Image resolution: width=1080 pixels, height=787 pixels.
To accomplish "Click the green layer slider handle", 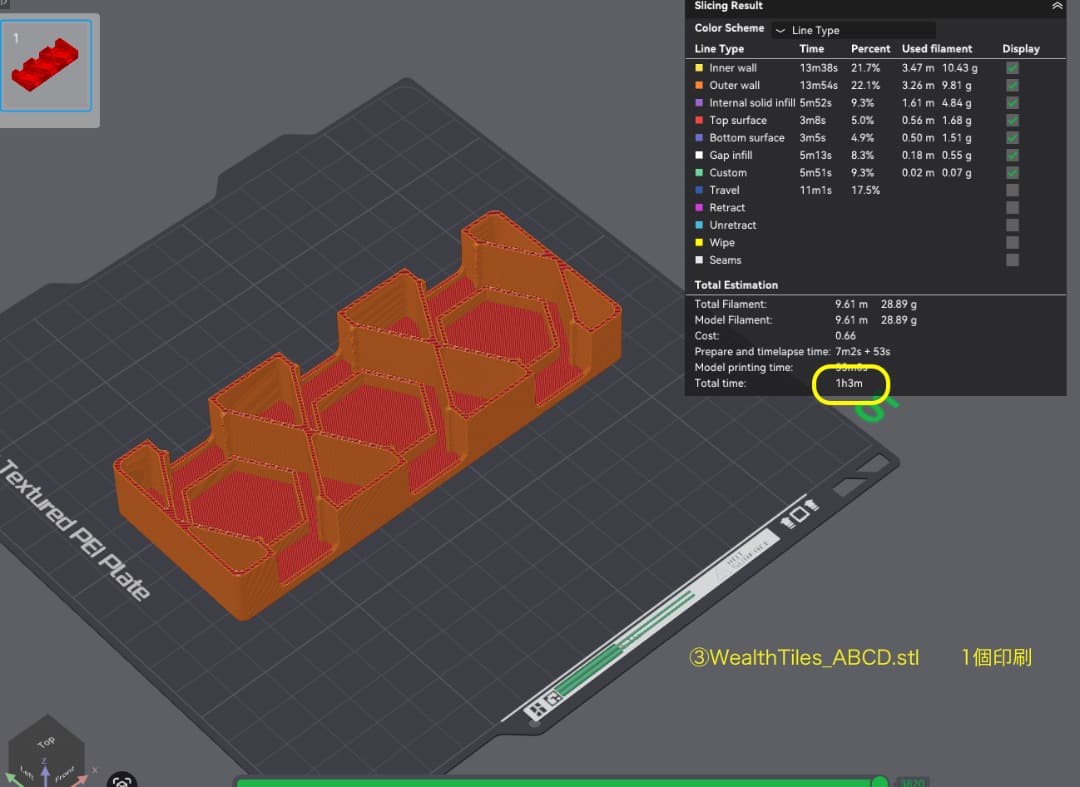I will click(x=879, y=782).
